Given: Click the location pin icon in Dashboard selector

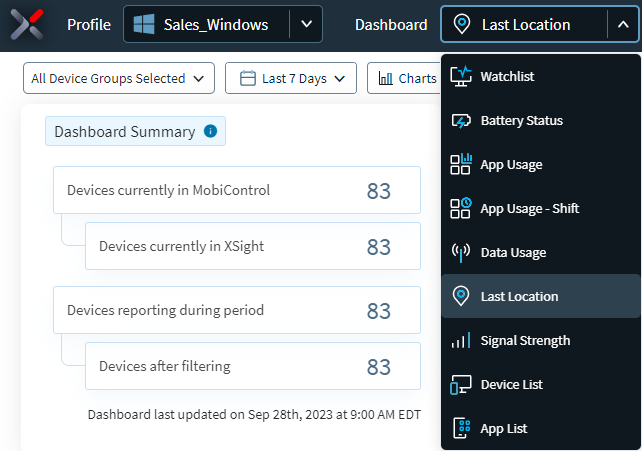Looking at the screenshot, I should 462,24.
